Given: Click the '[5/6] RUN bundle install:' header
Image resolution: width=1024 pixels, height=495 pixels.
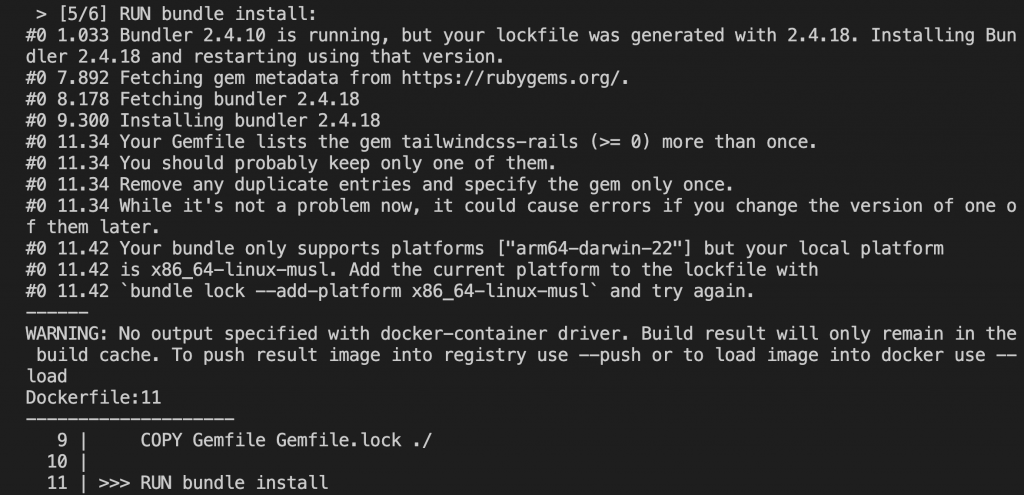Looking at the screenshot, I should click(x=187, y=14).
